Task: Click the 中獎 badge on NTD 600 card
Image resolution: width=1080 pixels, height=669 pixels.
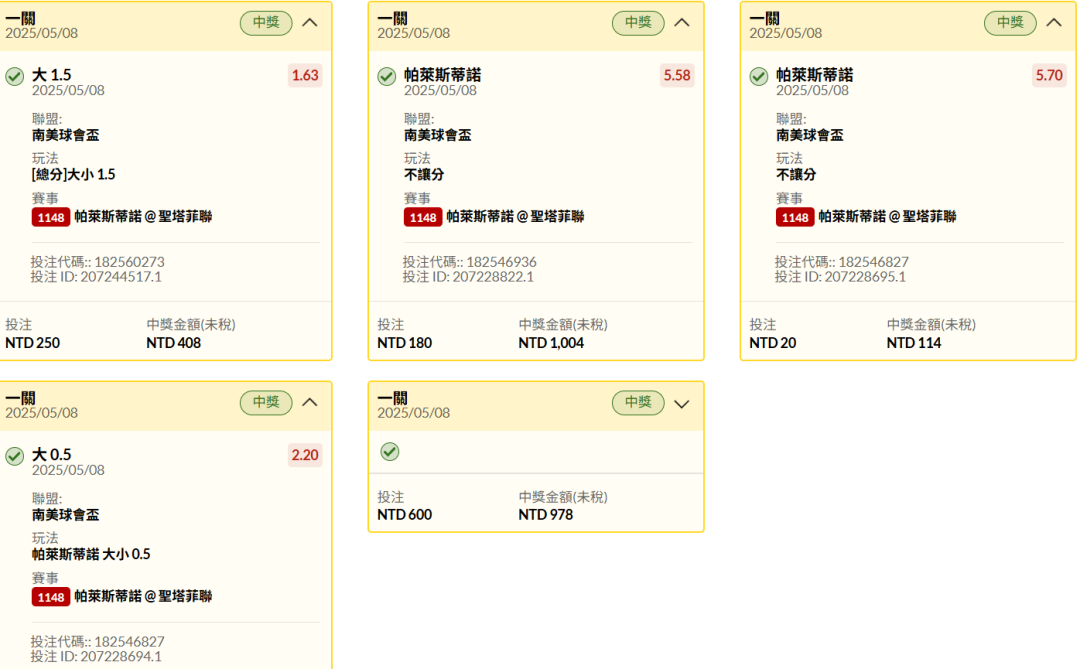Action: point(638,402)
